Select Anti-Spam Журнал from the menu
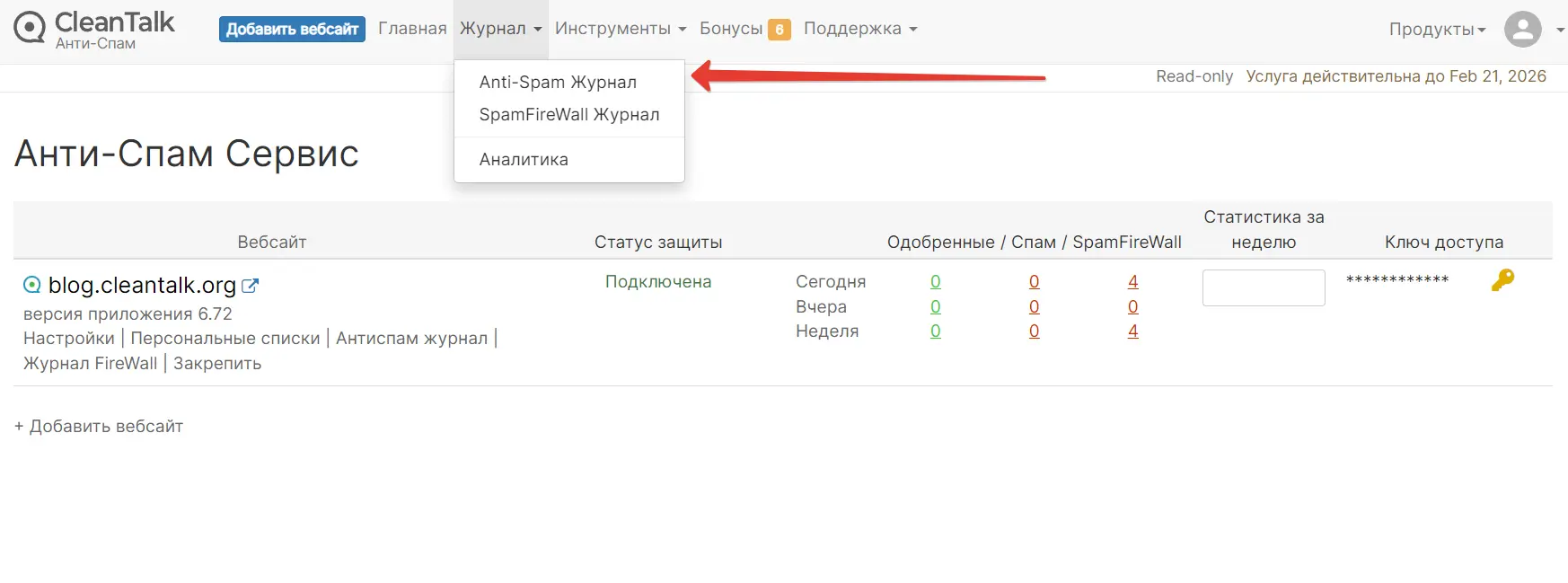 click(558, 82)
